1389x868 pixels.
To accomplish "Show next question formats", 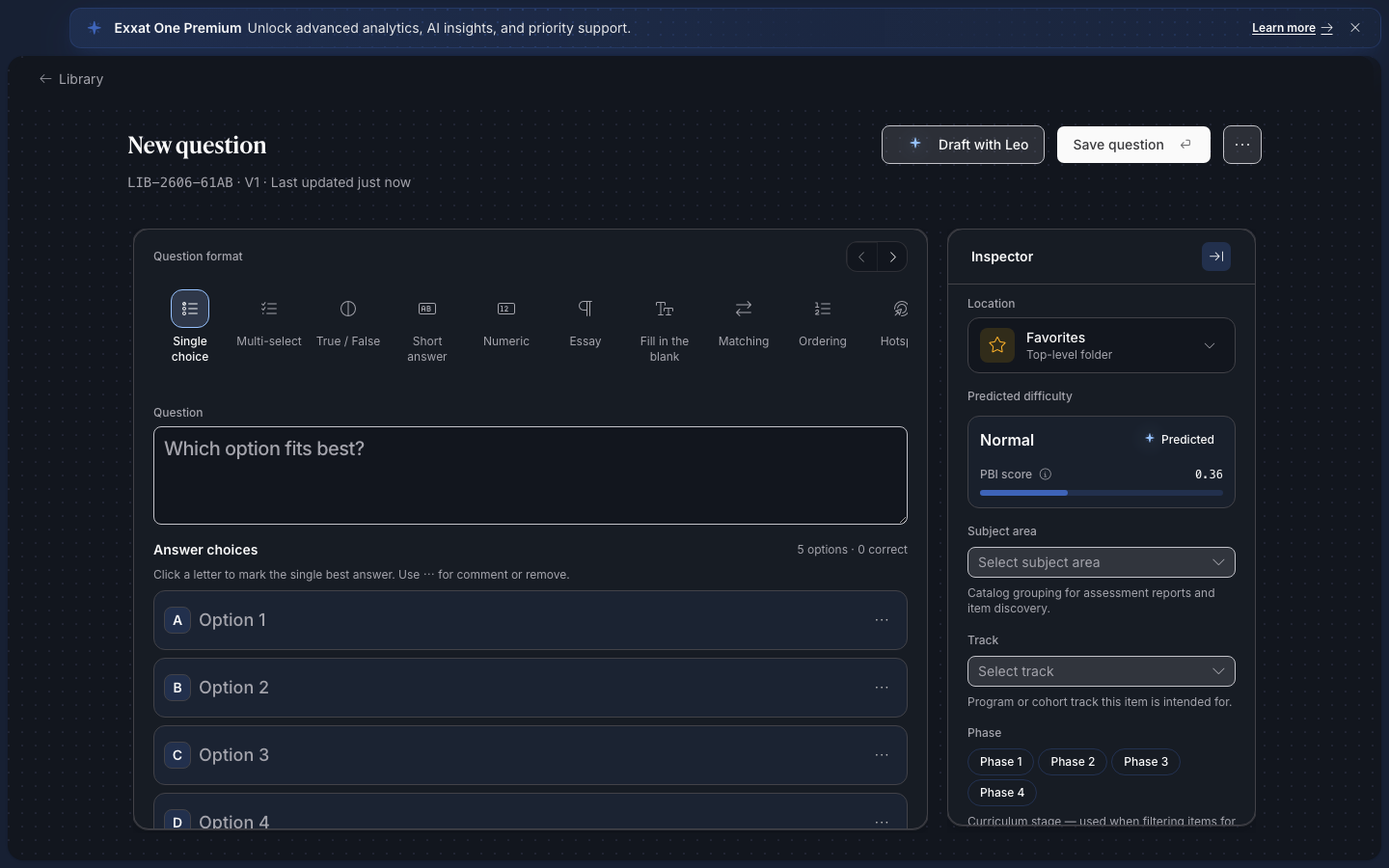I will click(892, 257).
